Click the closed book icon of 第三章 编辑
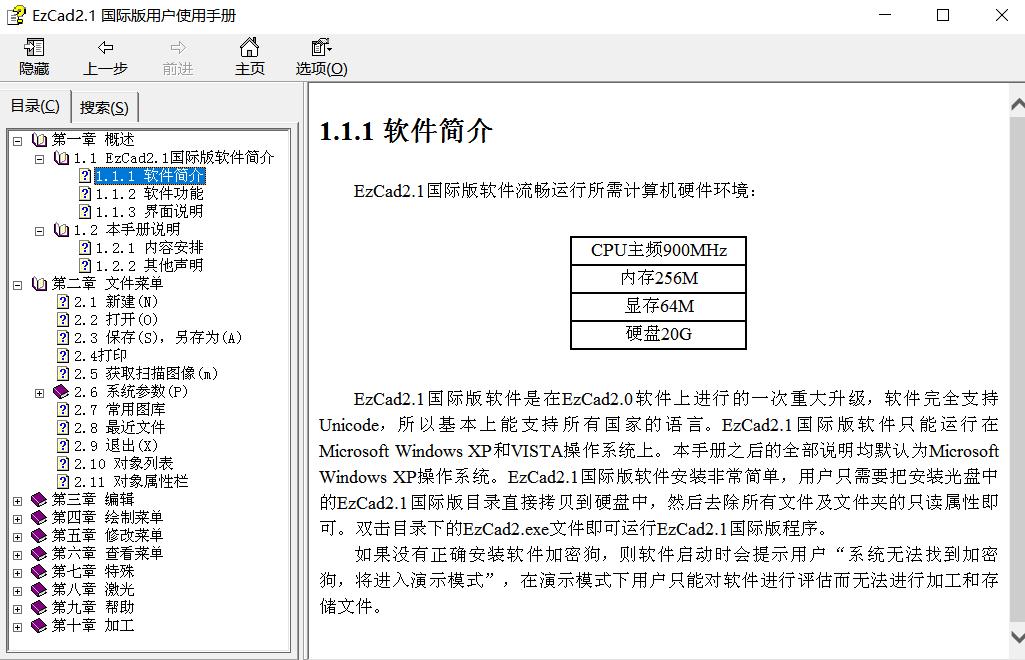Viewport: 1025px width, 660px height. pos(39,500)
